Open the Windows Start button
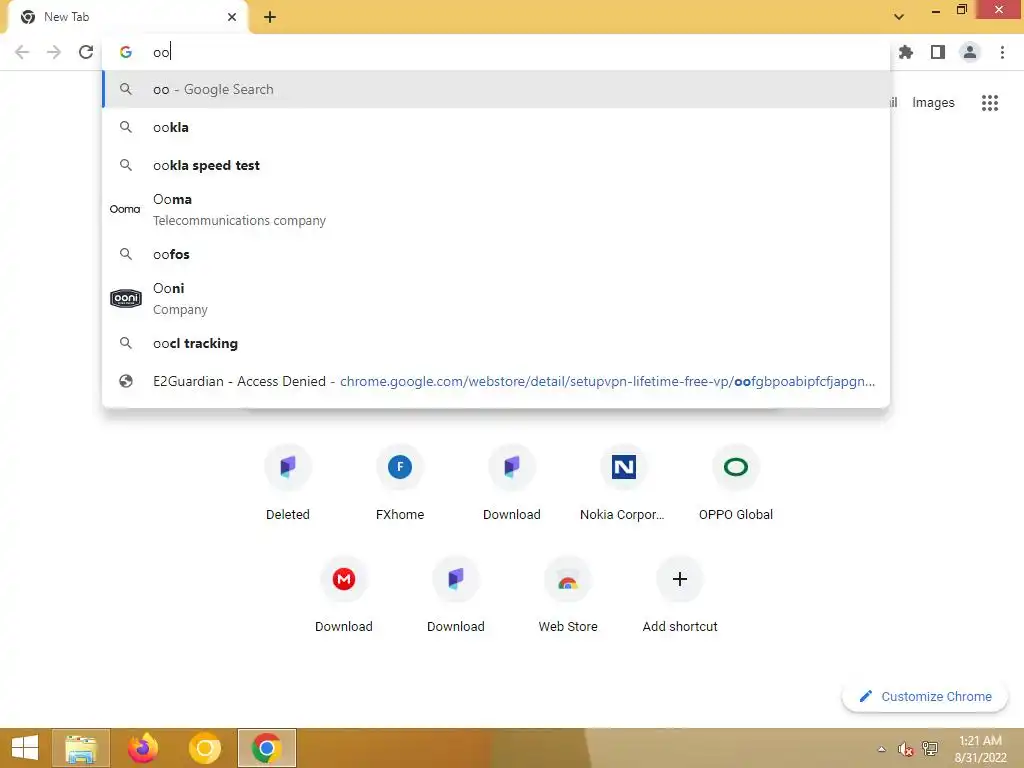 point(25,748)
